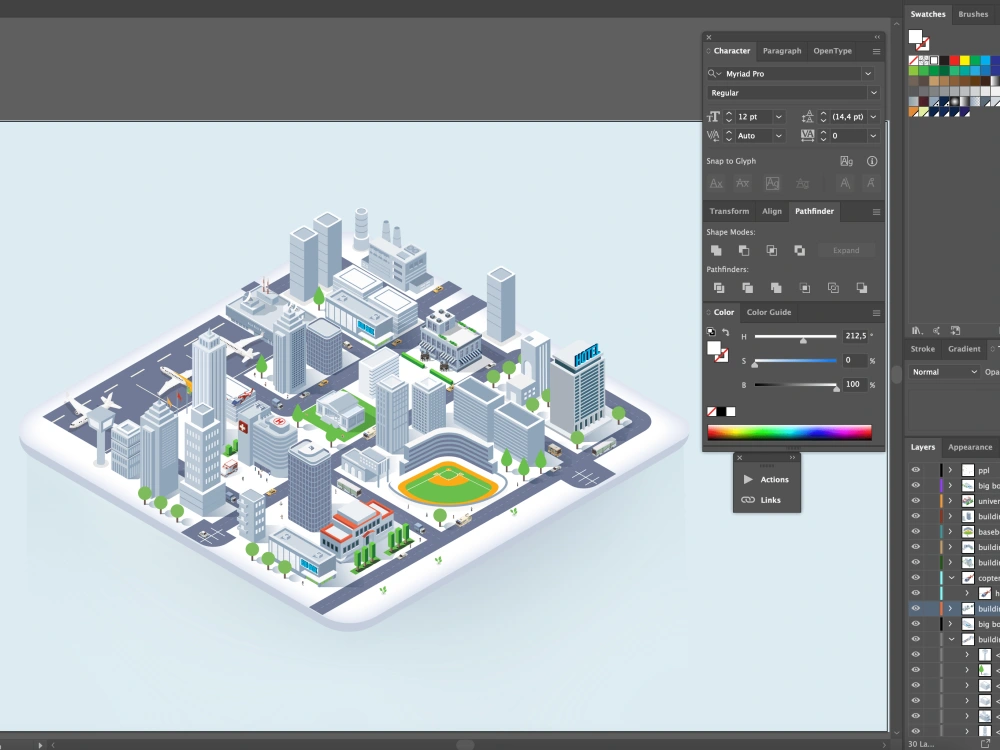Toggle the Snap to Baseline glyph option

pos(716,184)
